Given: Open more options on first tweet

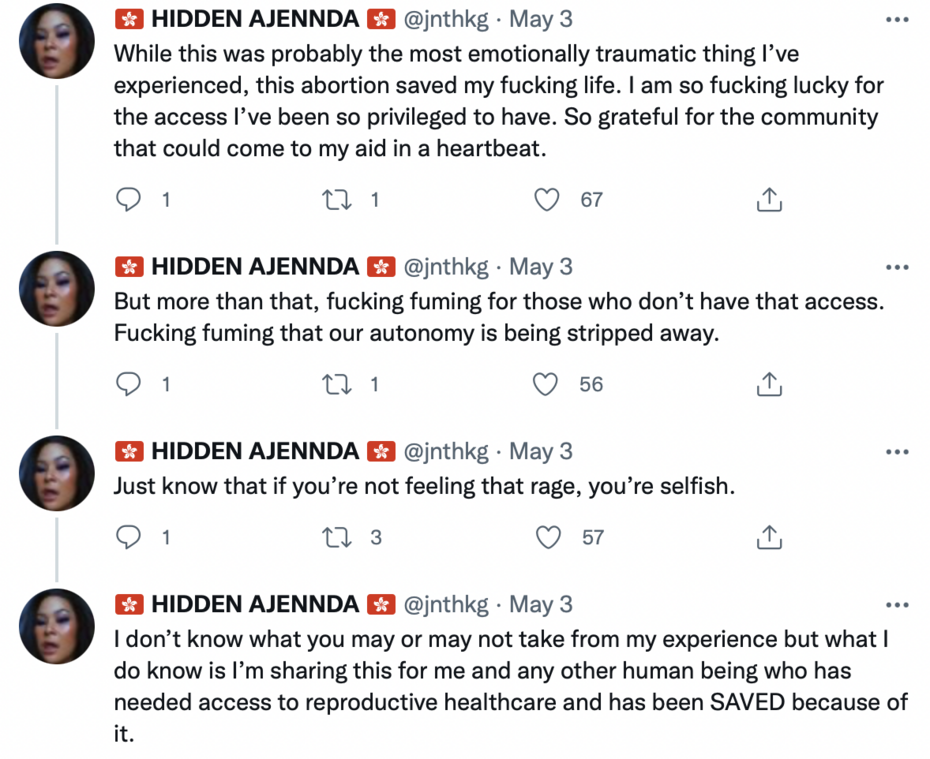Looking at the screenshot, I should coord(897,20).
